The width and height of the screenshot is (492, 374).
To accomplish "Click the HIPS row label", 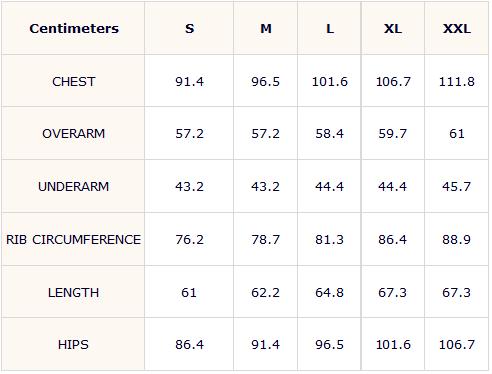I will [74, 345].
